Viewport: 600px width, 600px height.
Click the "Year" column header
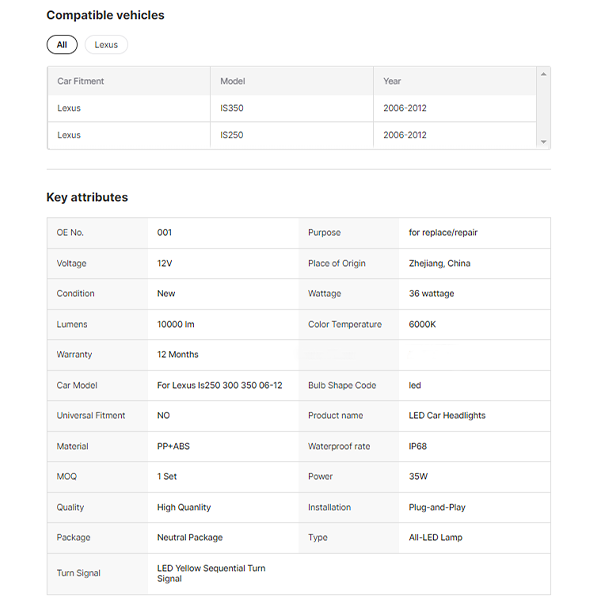click(x=393, y=81)
